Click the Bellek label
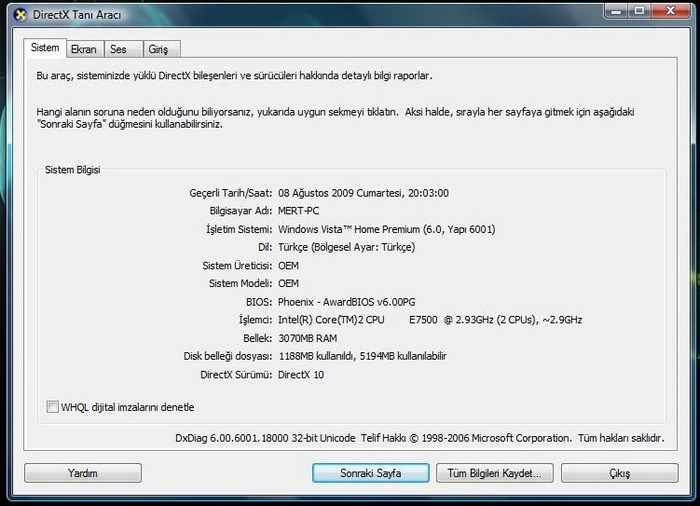This screenshot has height=506, width=700. point(258,338)
